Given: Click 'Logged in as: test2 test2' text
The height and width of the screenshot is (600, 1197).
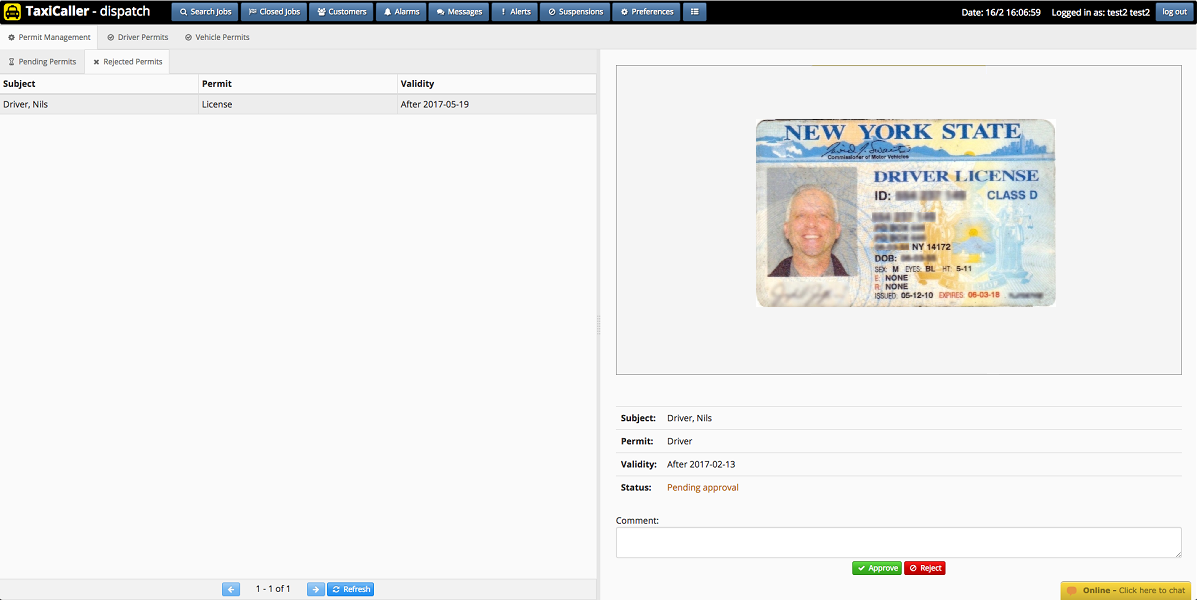Looking at the screenshot, I should tap(1100, 12).
